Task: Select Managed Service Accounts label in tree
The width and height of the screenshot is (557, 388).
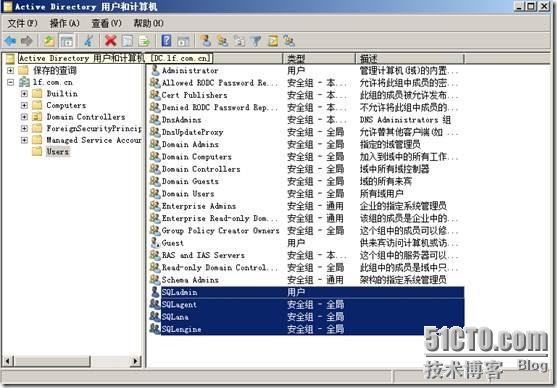Action: 94,140
